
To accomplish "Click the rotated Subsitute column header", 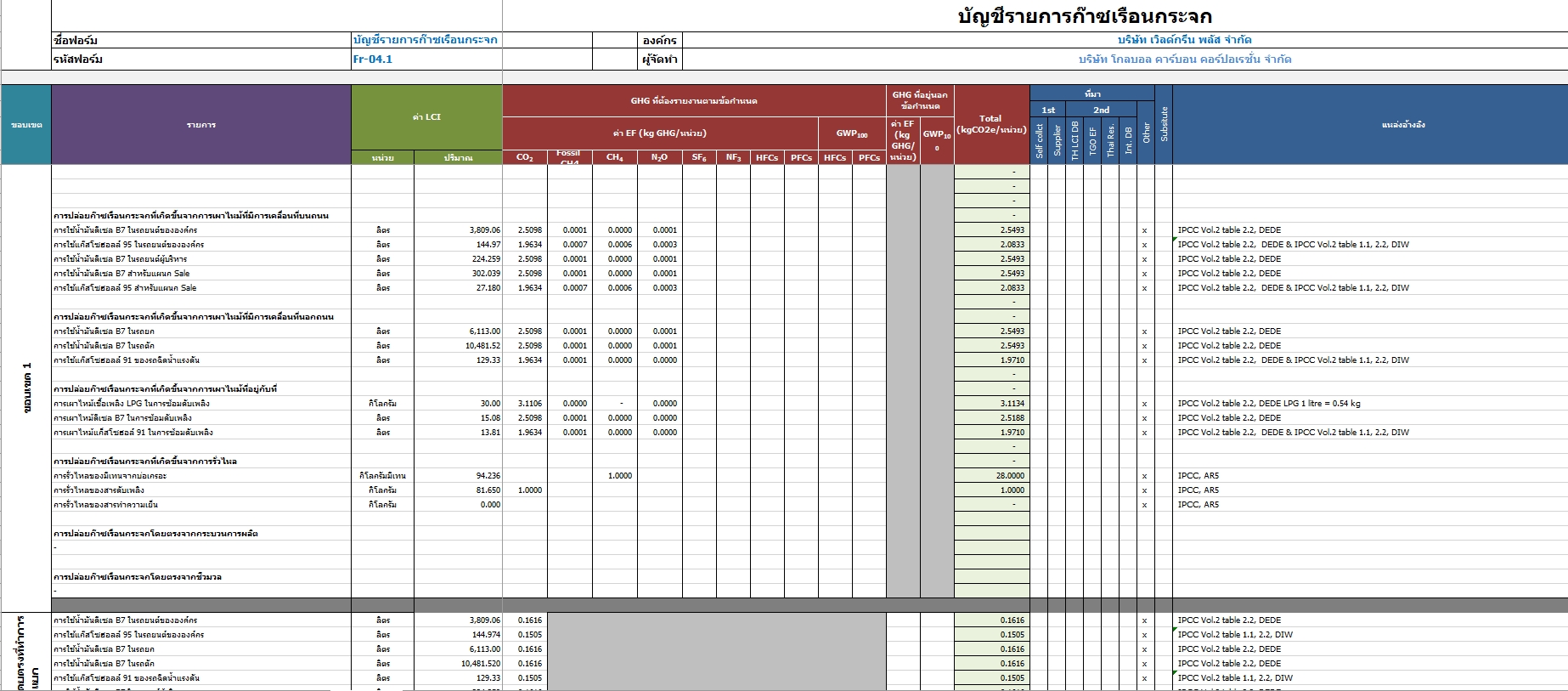I will [1164, 124].
